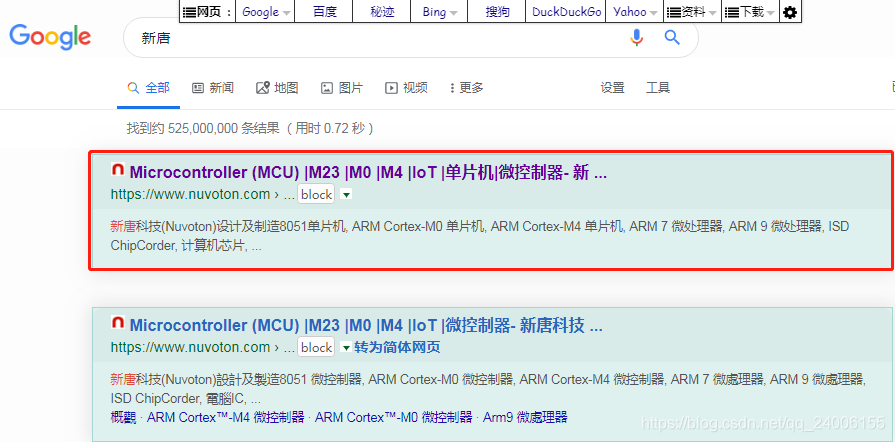
Task: Open the 资料 category in toolbar
Action: 692,12
